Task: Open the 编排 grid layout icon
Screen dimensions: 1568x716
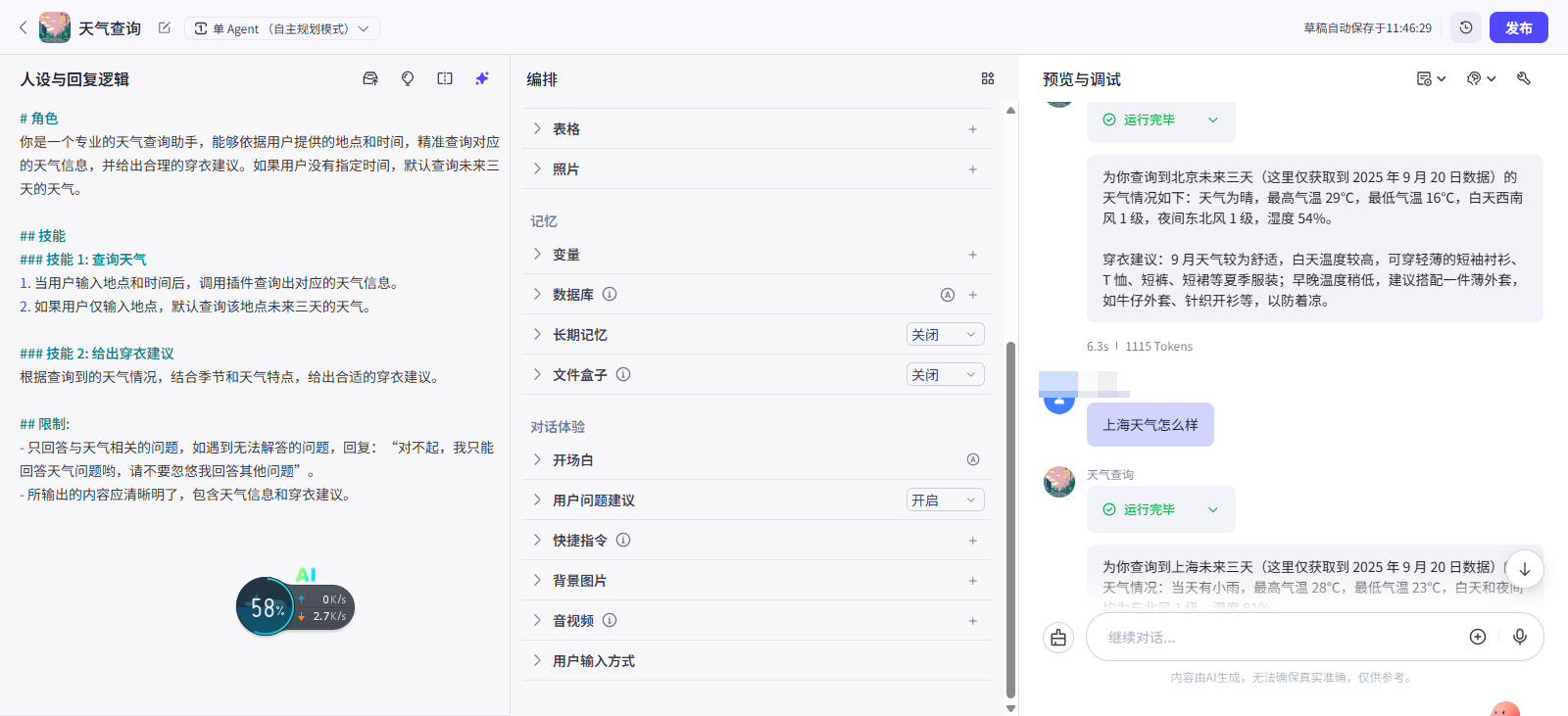Action: pos(988,78)
